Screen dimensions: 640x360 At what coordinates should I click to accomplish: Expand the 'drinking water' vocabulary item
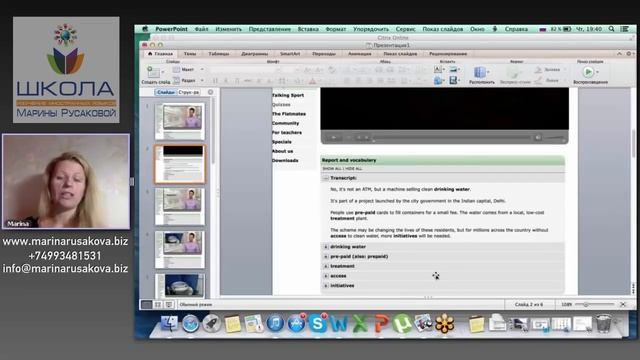tap(326, 247)
